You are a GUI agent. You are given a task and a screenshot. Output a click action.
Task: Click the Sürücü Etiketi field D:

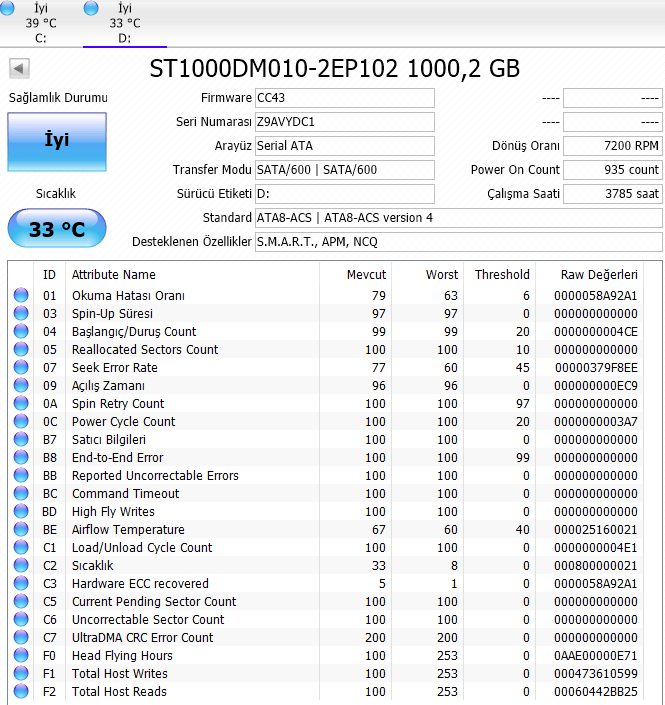pyautogui.click(x=345, y=194)
